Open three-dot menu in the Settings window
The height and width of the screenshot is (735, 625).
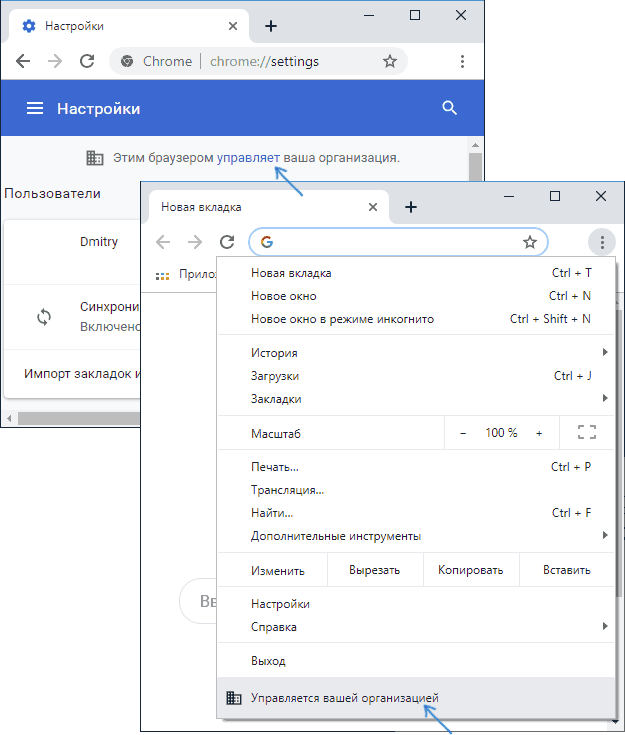tap(462, 61)
